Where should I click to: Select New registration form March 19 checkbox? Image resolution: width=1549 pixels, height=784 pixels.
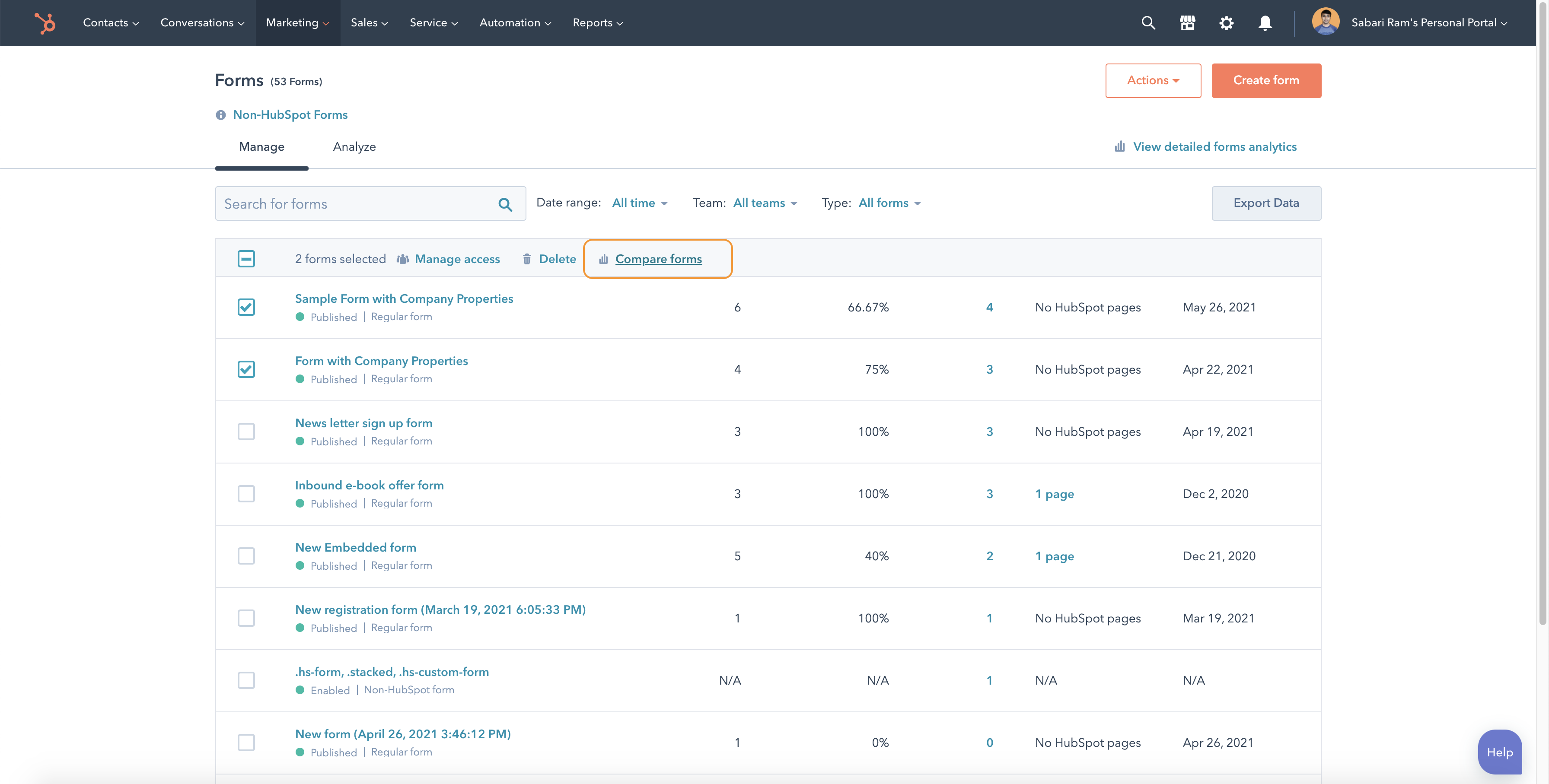pos(246,618)
